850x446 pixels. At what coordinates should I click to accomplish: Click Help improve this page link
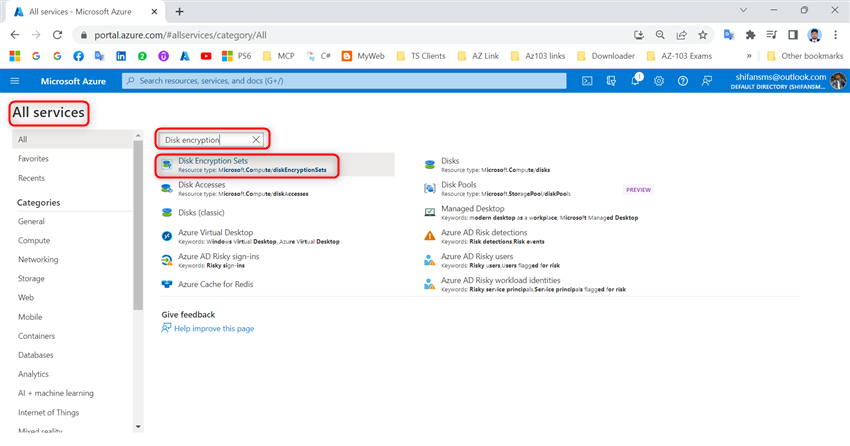tap(214, 328)
